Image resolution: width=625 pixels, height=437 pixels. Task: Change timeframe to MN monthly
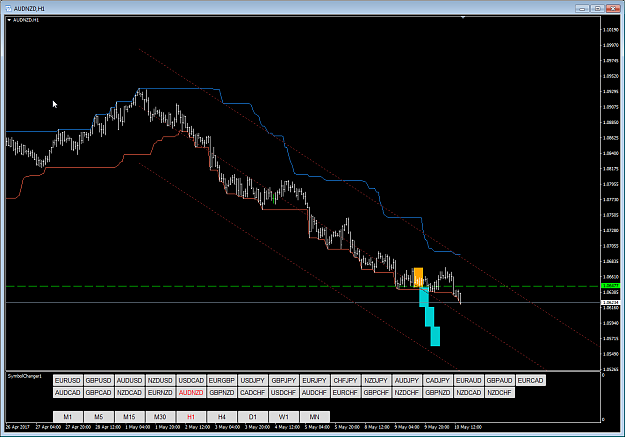coord(314,417)
